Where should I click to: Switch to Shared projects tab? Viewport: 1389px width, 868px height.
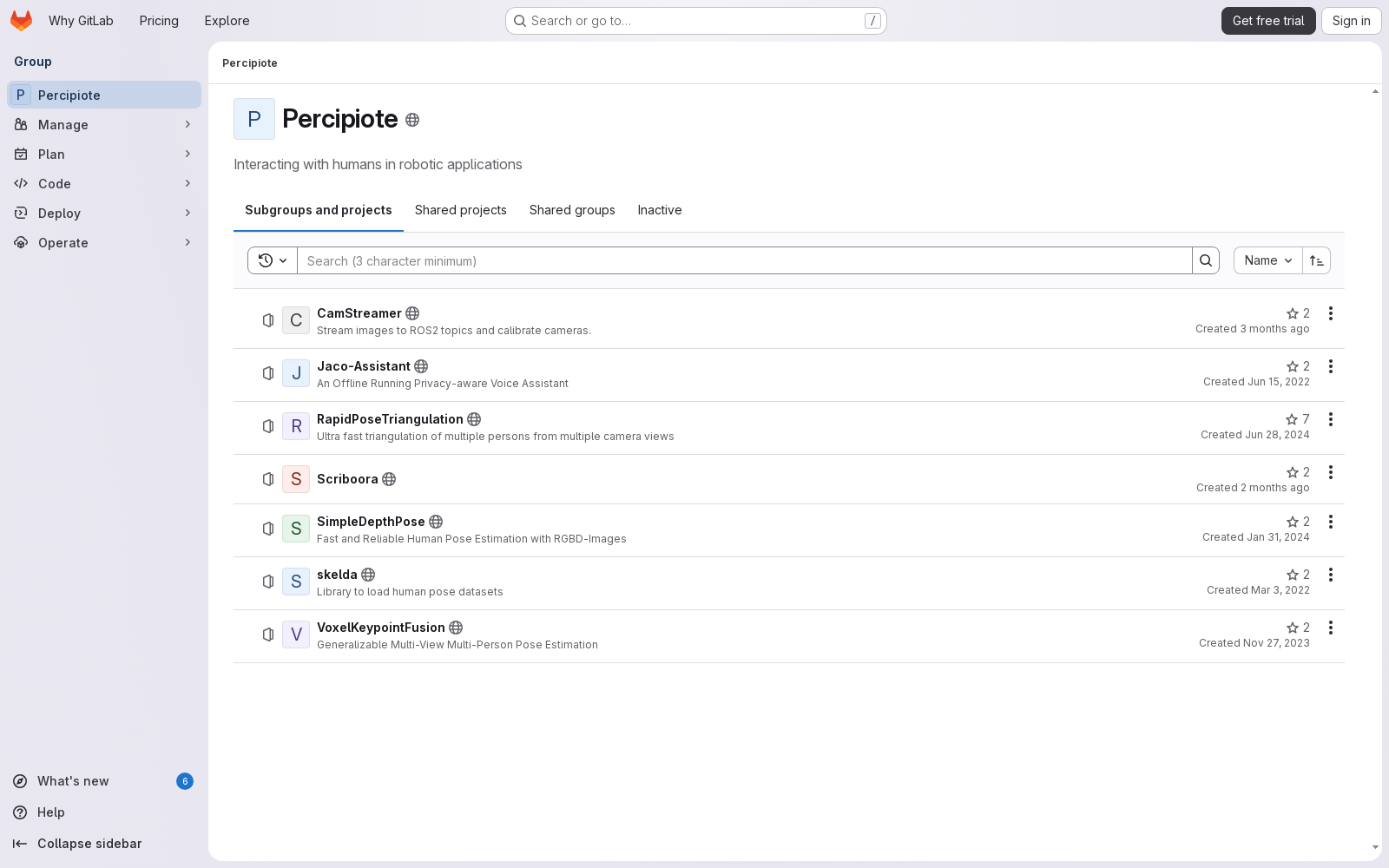pyautogui.click(x=461, y=210)
